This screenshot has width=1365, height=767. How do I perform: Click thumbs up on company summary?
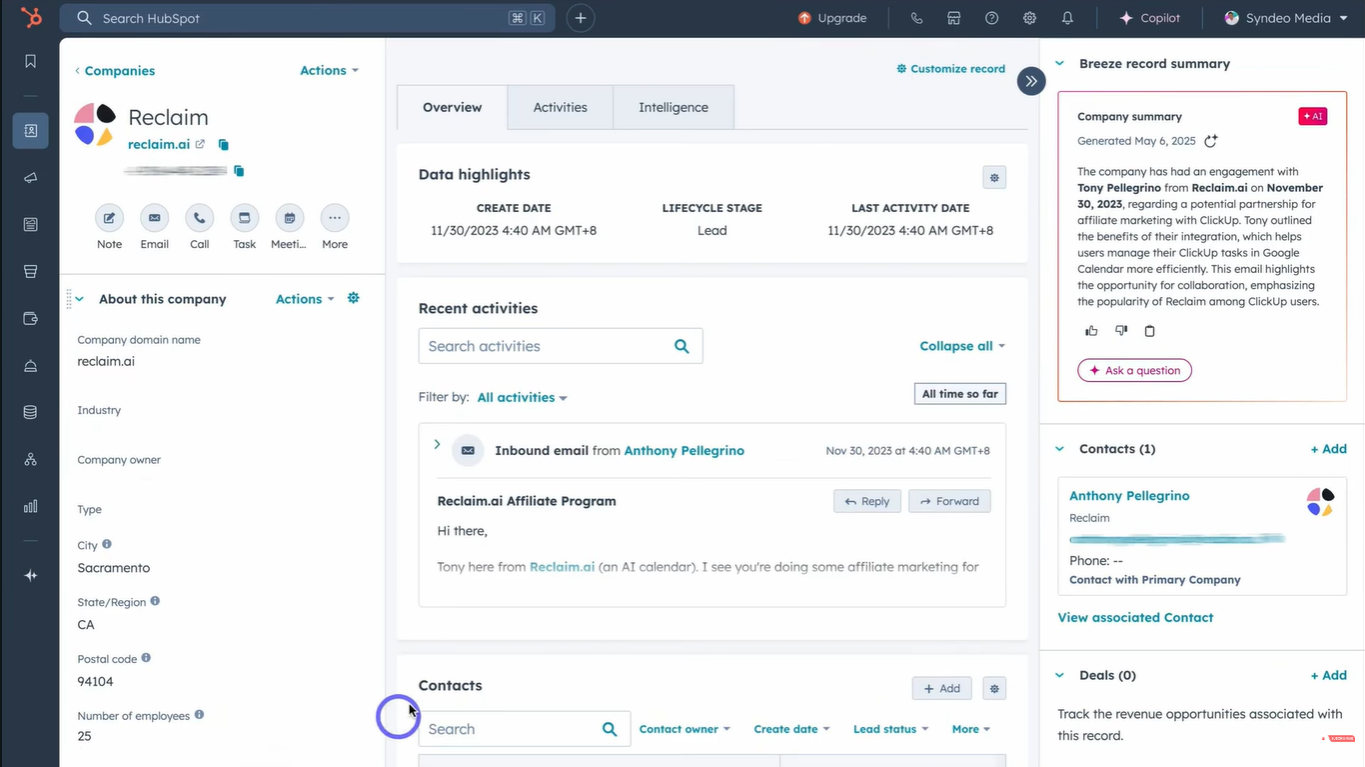pyautogui.click(x=1091, y=331)
